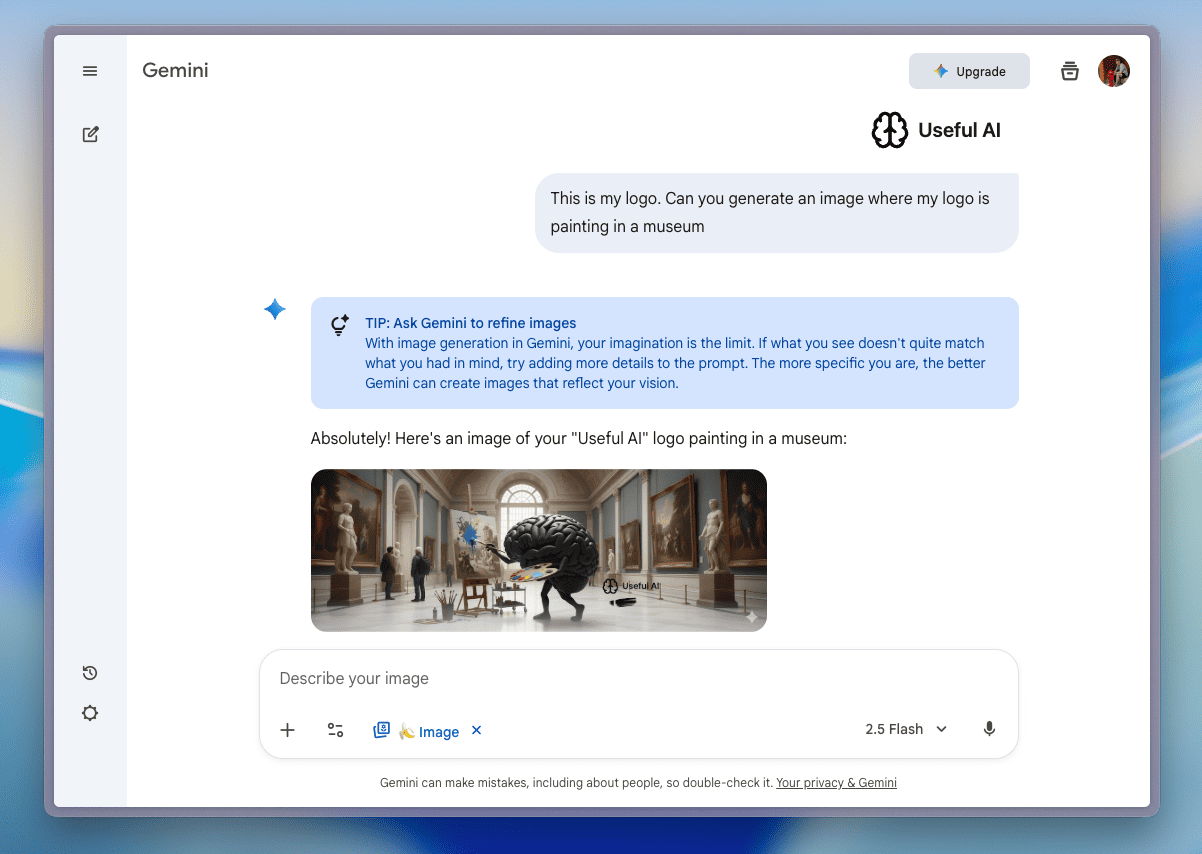Image resolution: width=1202 pixels, height=854 pixels.
Task: Open the tools sliders icon
Action: pos(335,730)
